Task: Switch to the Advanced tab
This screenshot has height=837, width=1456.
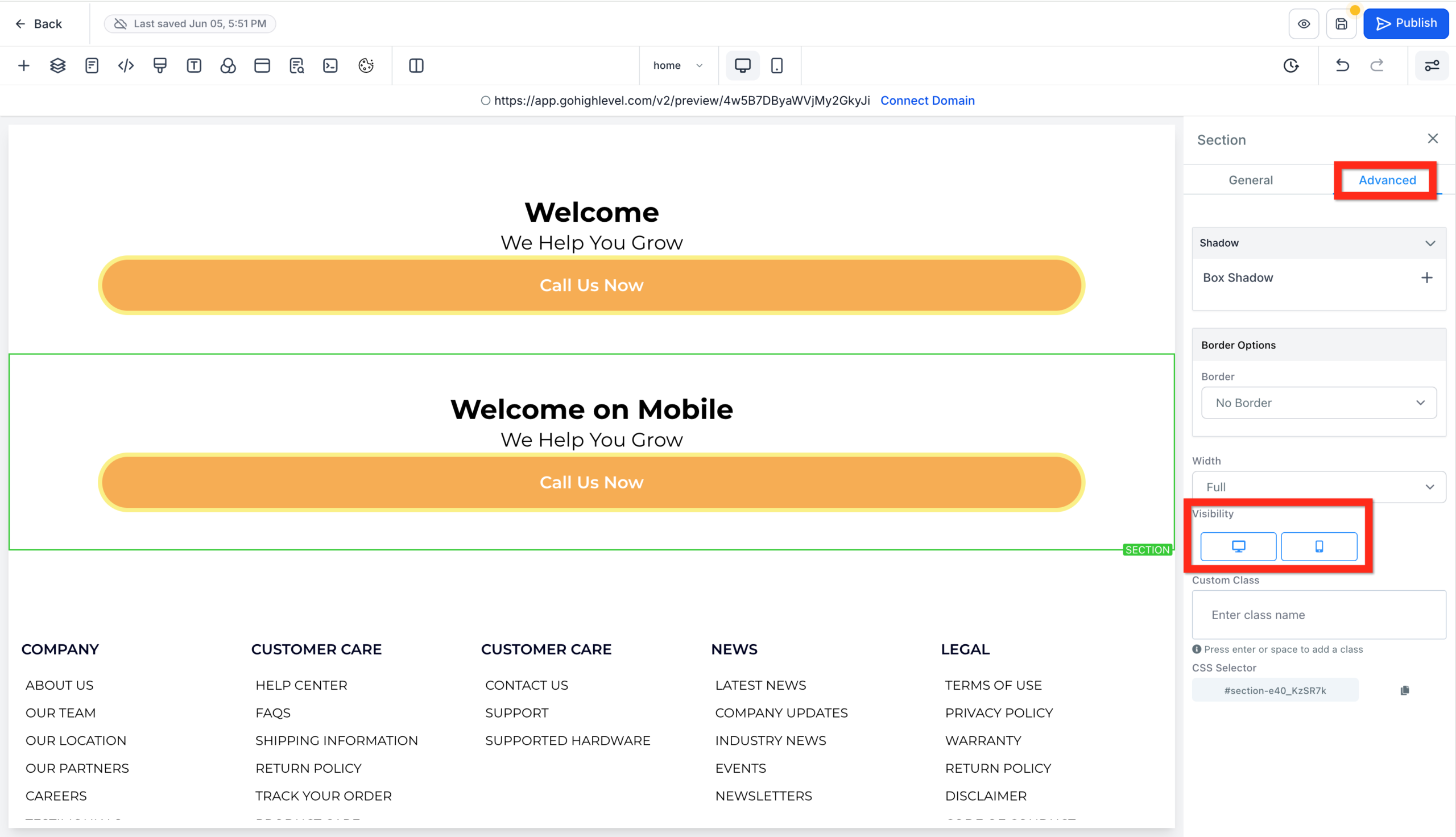Action: coord(1387,180)
